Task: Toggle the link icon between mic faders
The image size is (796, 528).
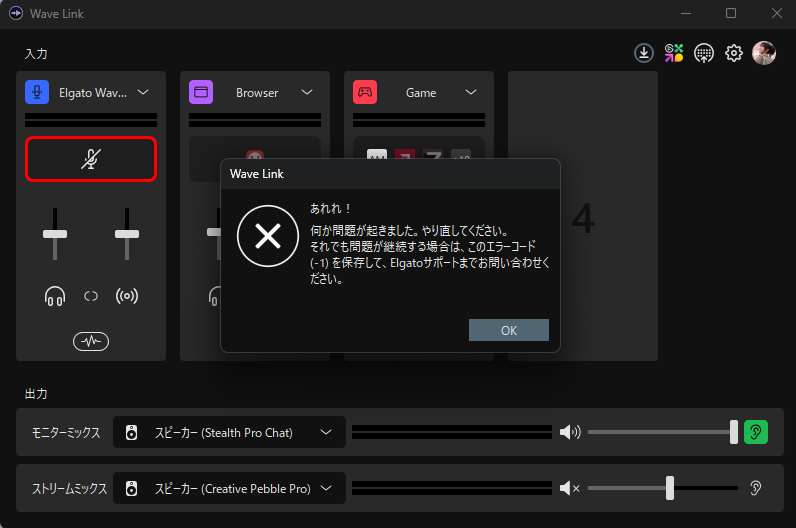Action: point(91,296)
